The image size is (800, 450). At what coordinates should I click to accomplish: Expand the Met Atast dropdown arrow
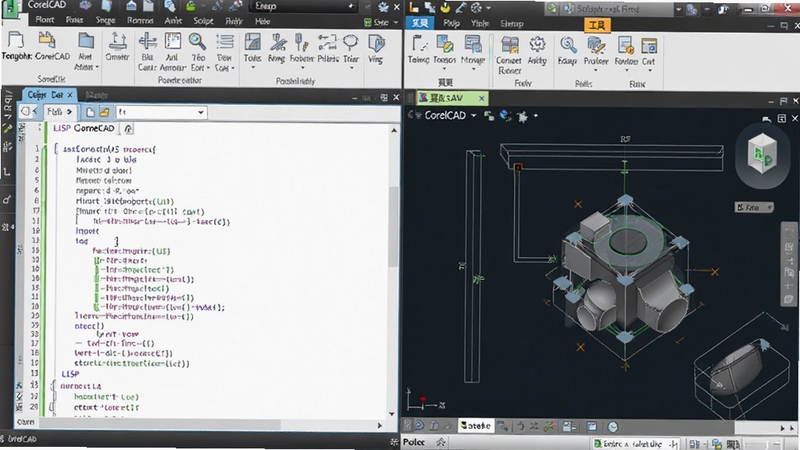click(97, 67)
